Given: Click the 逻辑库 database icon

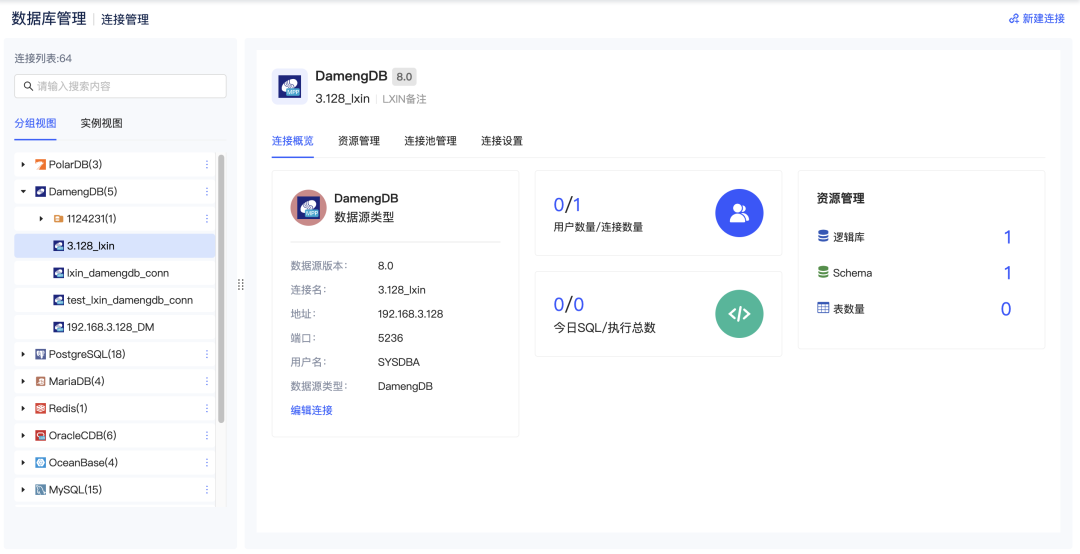Looking at the screenshot, I should pos(823,236).
